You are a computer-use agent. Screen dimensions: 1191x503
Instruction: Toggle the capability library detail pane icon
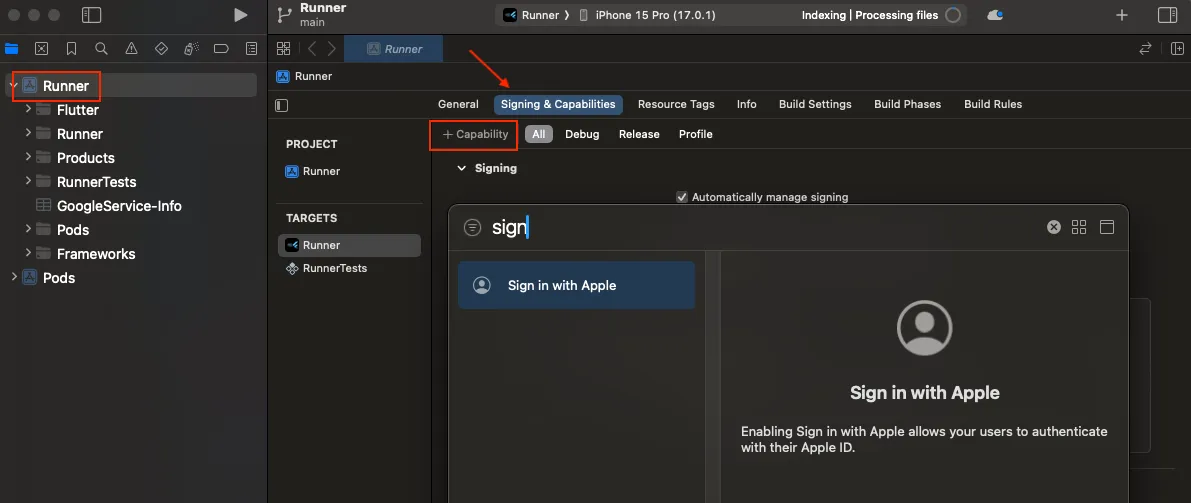tap(1107, 226)
